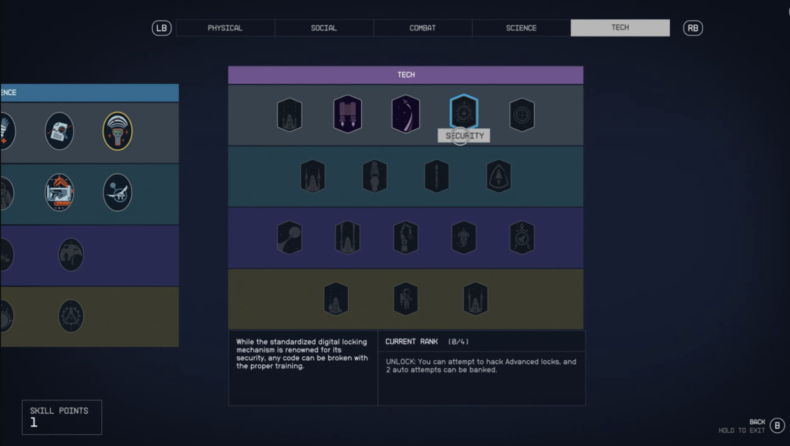This screenshot has height=446, width=790.
Task: Click the 'UNLOCK: You can attempt to hack' text
Action: pos(481,366)
